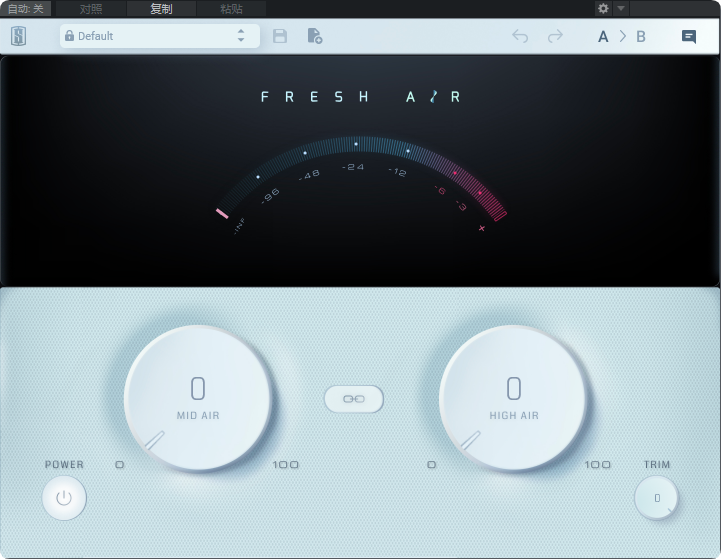Redo the change with the right arrow
Image resolution: width=721 pixels, height=559 pixels.
click(x=555, y=36)
